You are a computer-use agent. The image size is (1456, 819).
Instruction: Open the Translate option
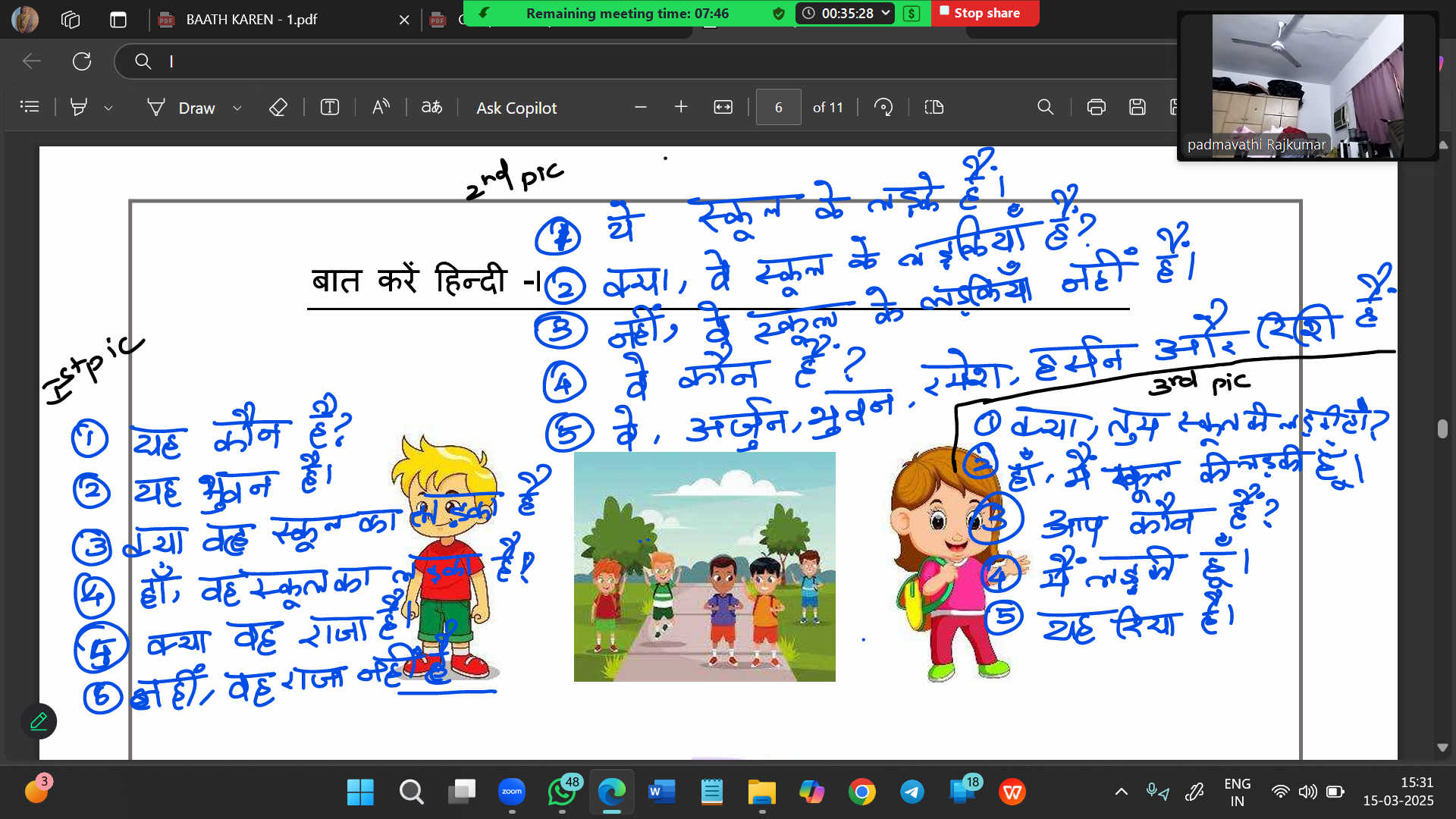[x=431, y=107]
